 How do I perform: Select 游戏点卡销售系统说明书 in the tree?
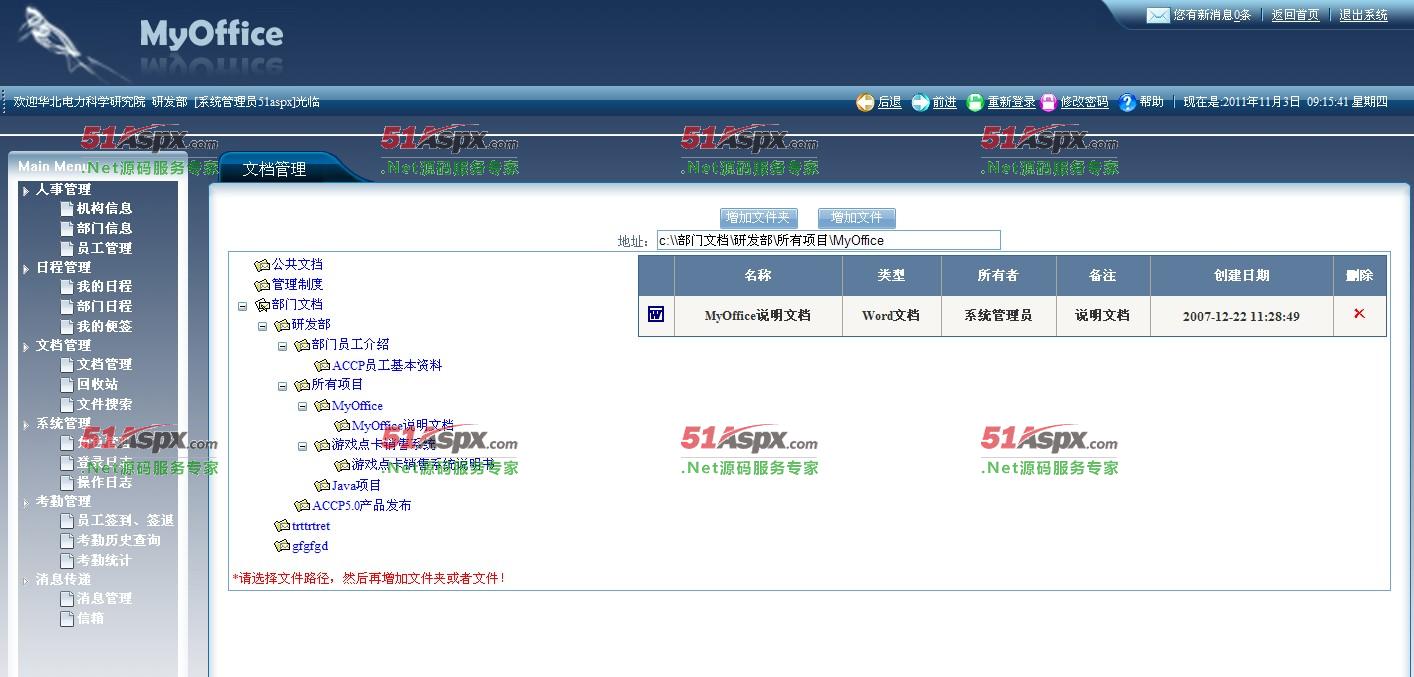pos(423,465)
